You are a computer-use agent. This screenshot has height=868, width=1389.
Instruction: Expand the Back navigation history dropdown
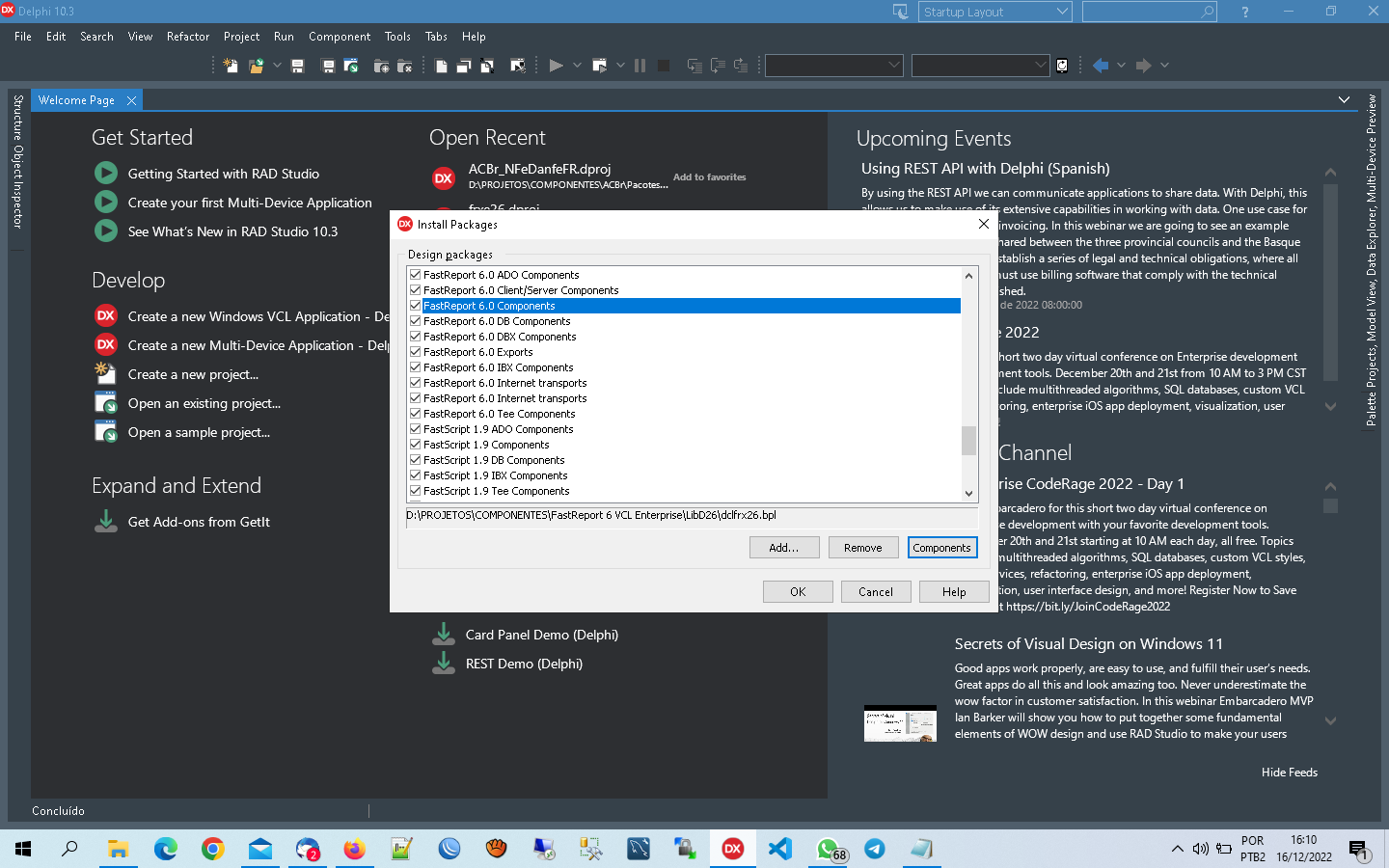click(x=1121, y=66)
